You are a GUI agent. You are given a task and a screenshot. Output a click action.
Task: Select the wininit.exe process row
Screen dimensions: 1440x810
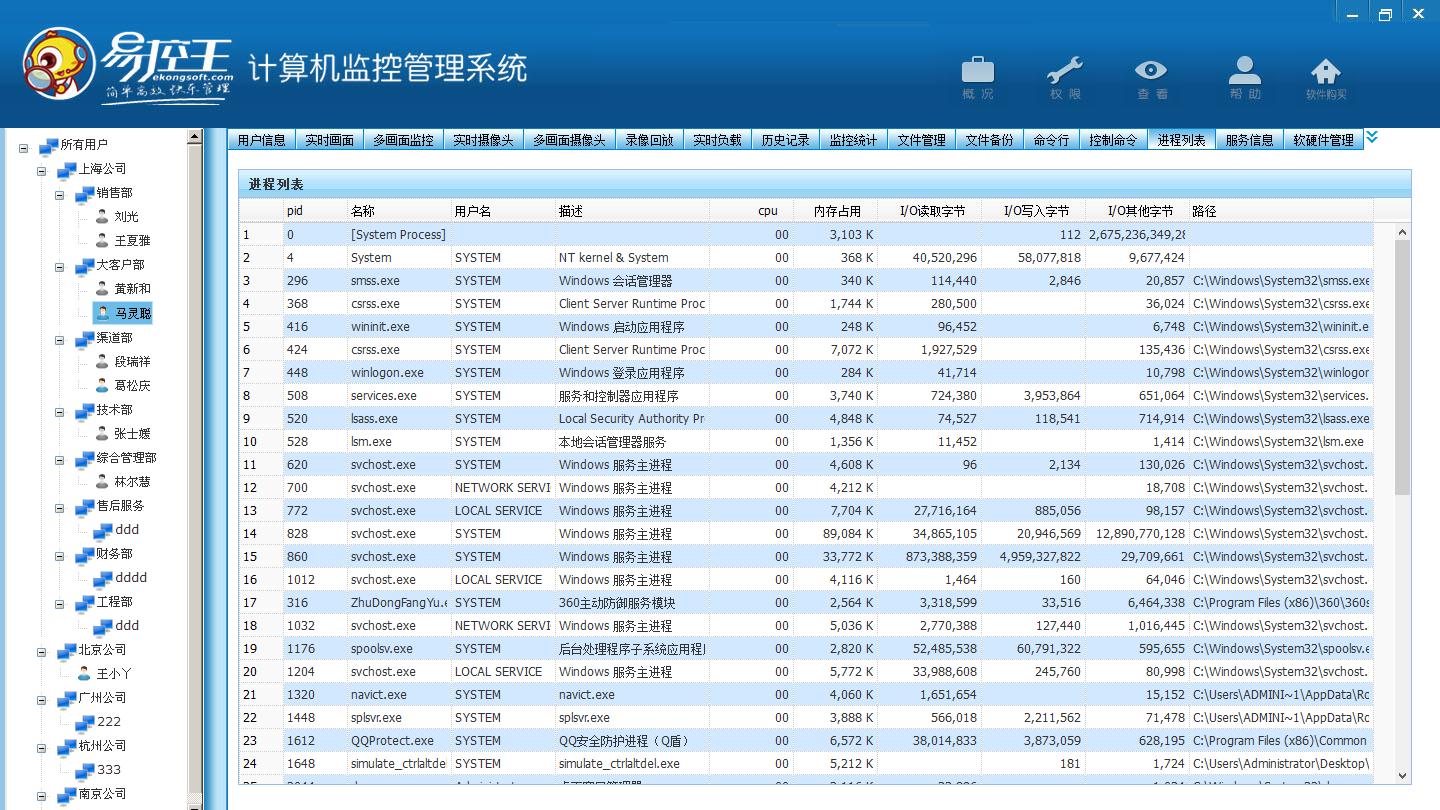click(806, 327)
